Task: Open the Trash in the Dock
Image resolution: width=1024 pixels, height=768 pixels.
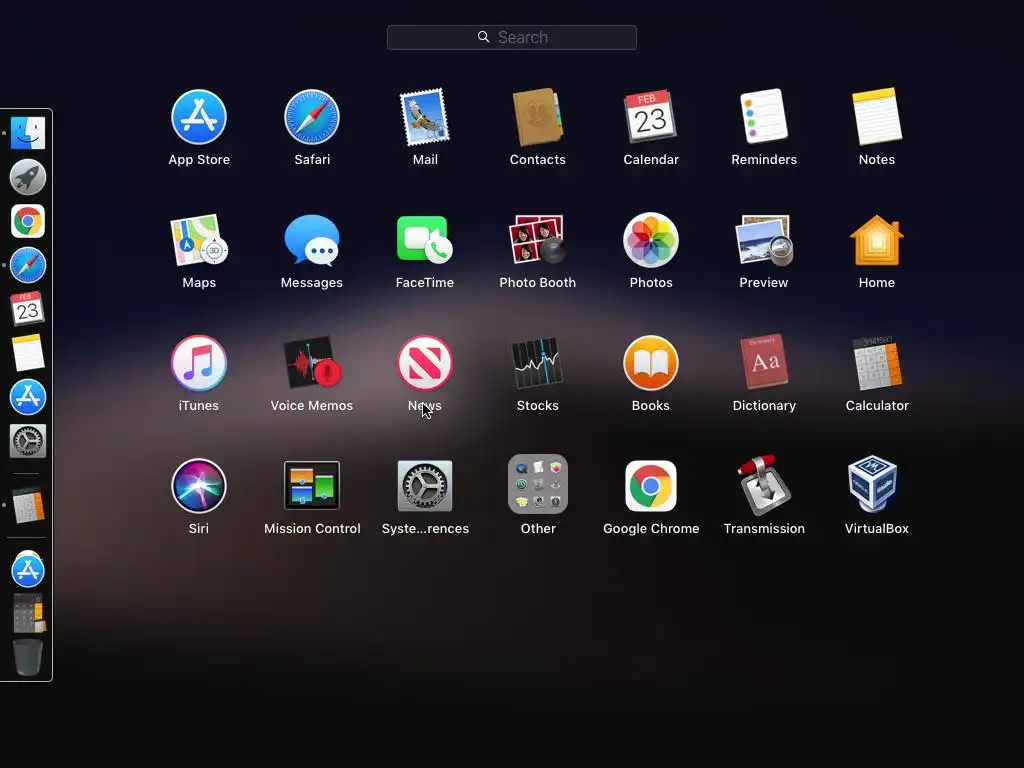Action: 27,656
